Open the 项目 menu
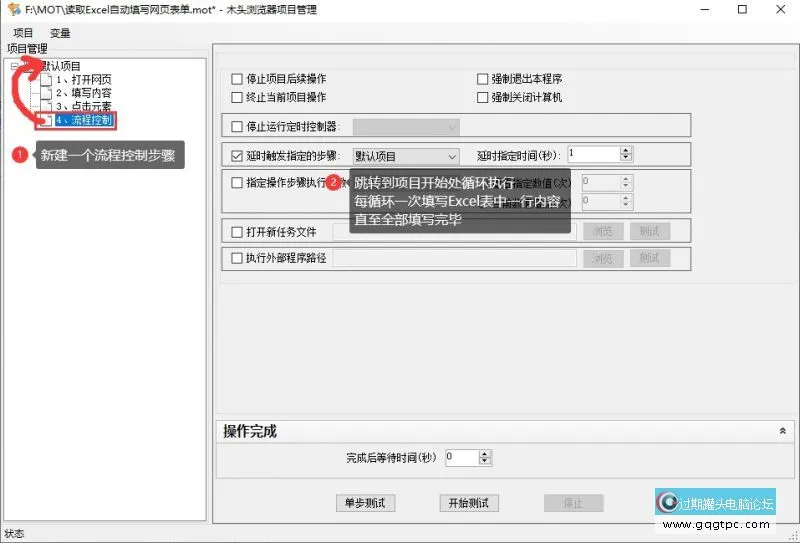Screen dimensions: 800x543 click(23, 33)
